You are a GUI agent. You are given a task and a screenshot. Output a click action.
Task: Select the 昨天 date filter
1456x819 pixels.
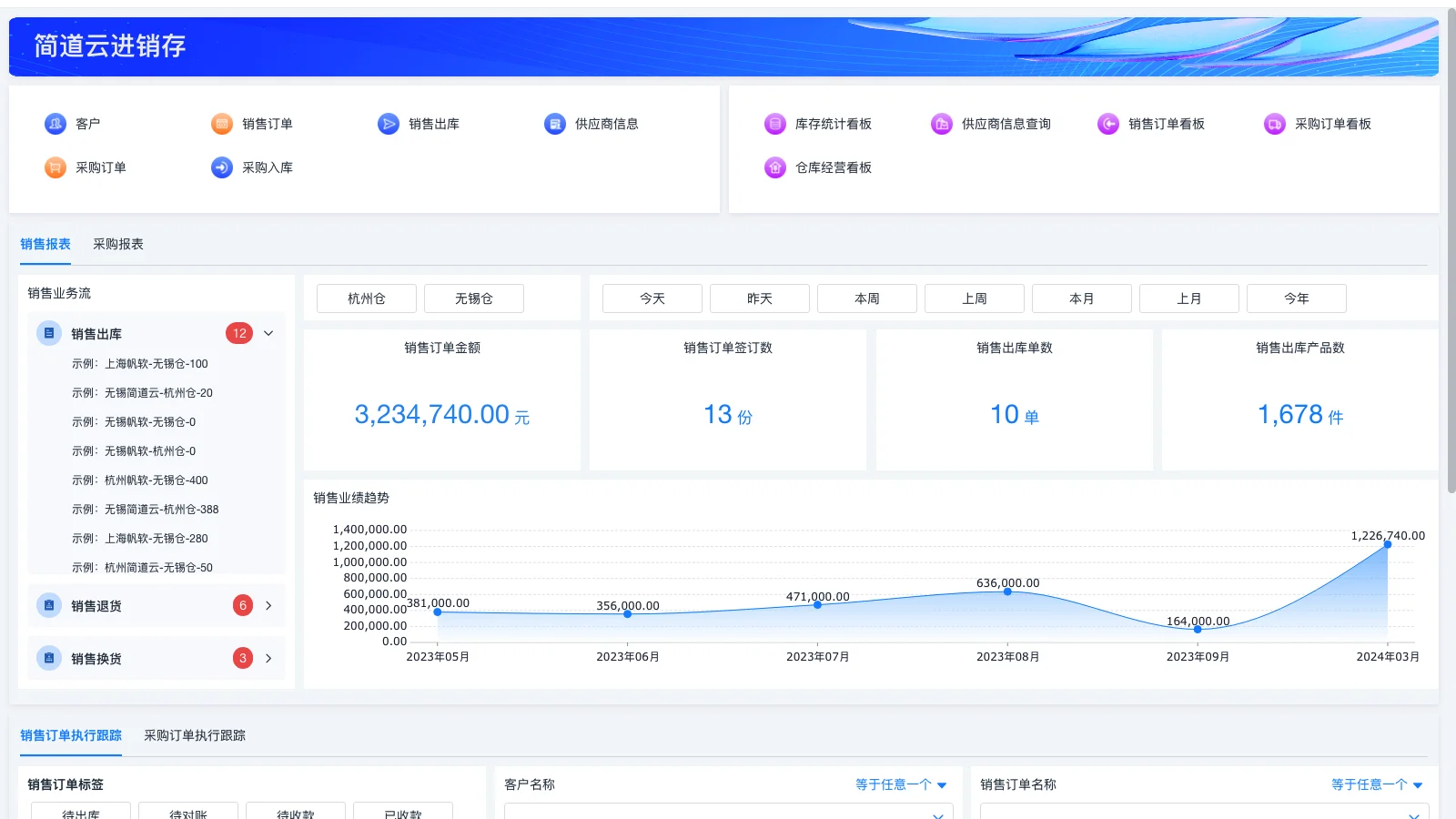(760, 298)
